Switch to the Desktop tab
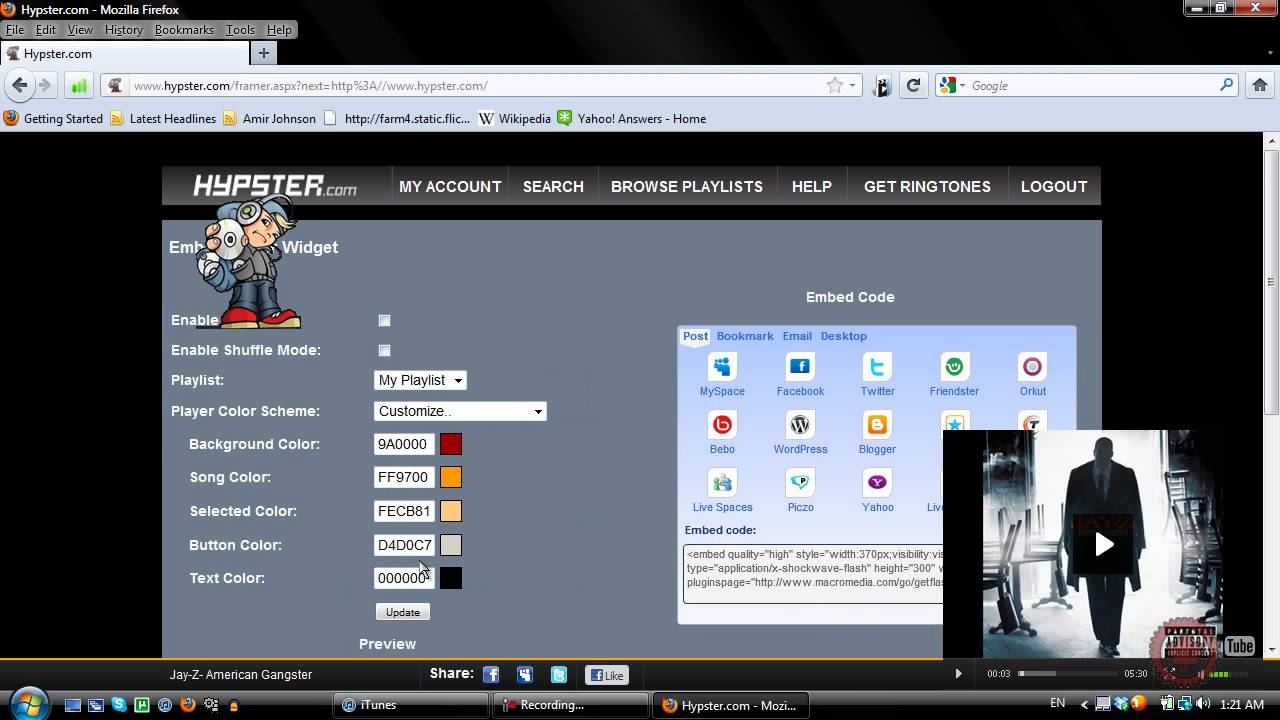This screenshot has height=720, width=1280. click(x=844, y=336)
